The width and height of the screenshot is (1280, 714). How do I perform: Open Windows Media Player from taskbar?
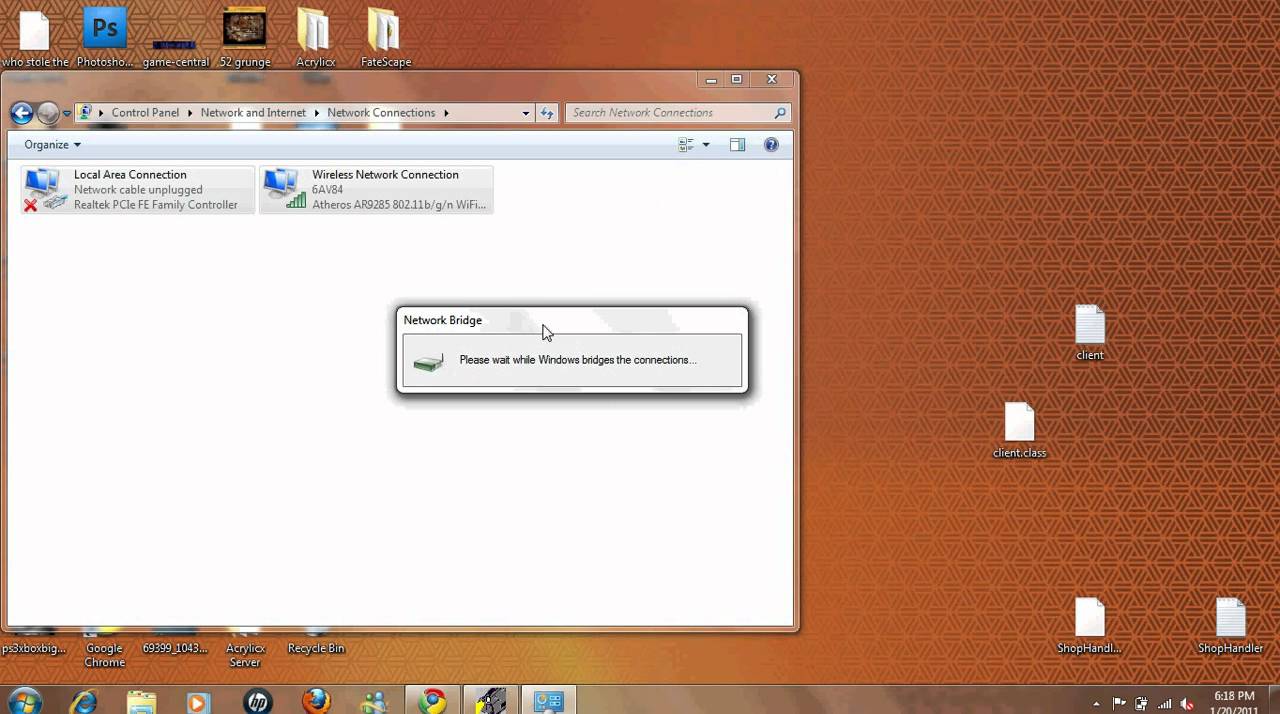[x=199, y=701]
